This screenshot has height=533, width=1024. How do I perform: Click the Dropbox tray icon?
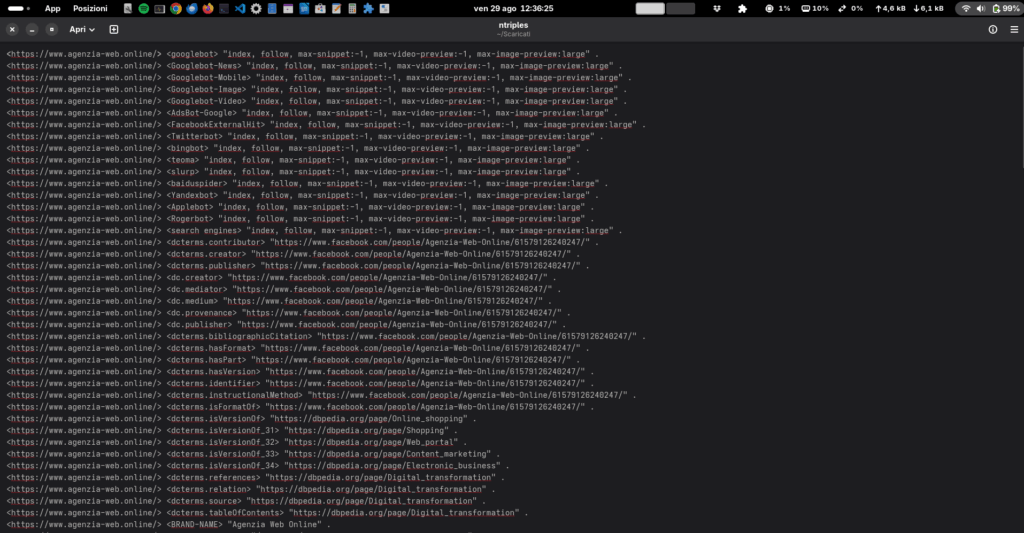coord(717,8)
